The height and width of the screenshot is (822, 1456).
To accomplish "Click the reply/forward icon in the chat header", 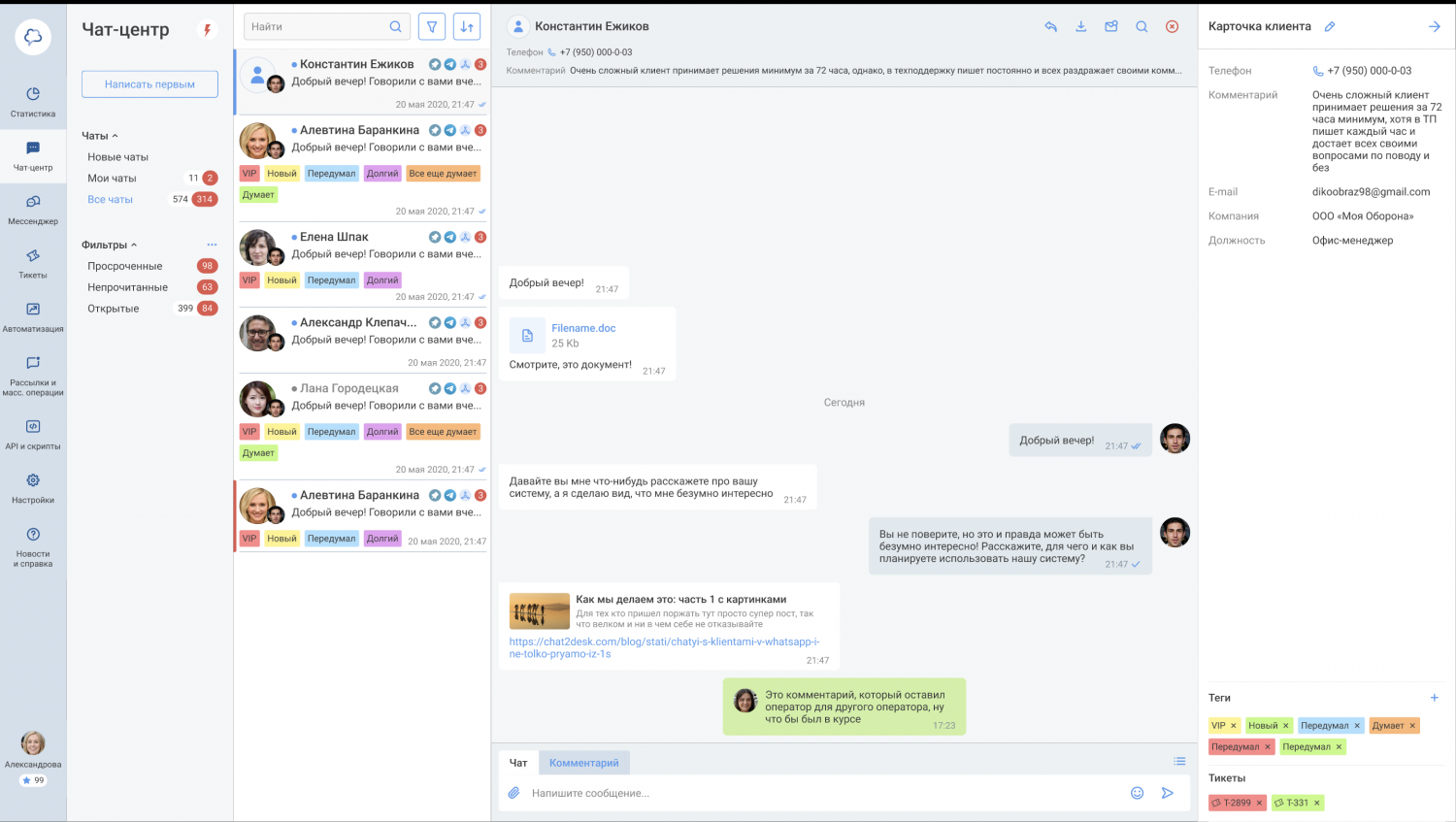I will point(1051,27).
